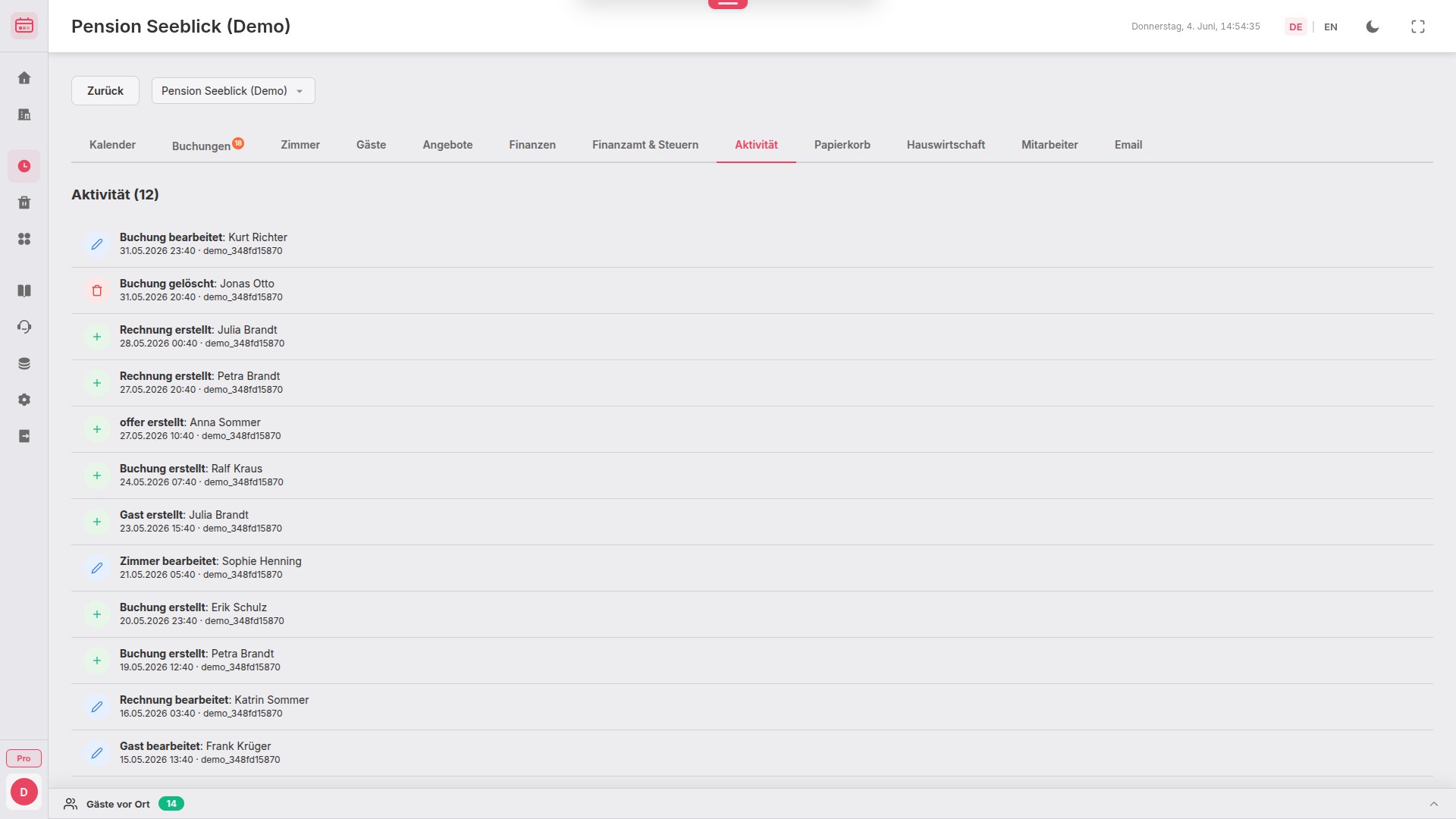Click the 'Buchung gelöscht: Jonas Otto' text

pos(197,284)
